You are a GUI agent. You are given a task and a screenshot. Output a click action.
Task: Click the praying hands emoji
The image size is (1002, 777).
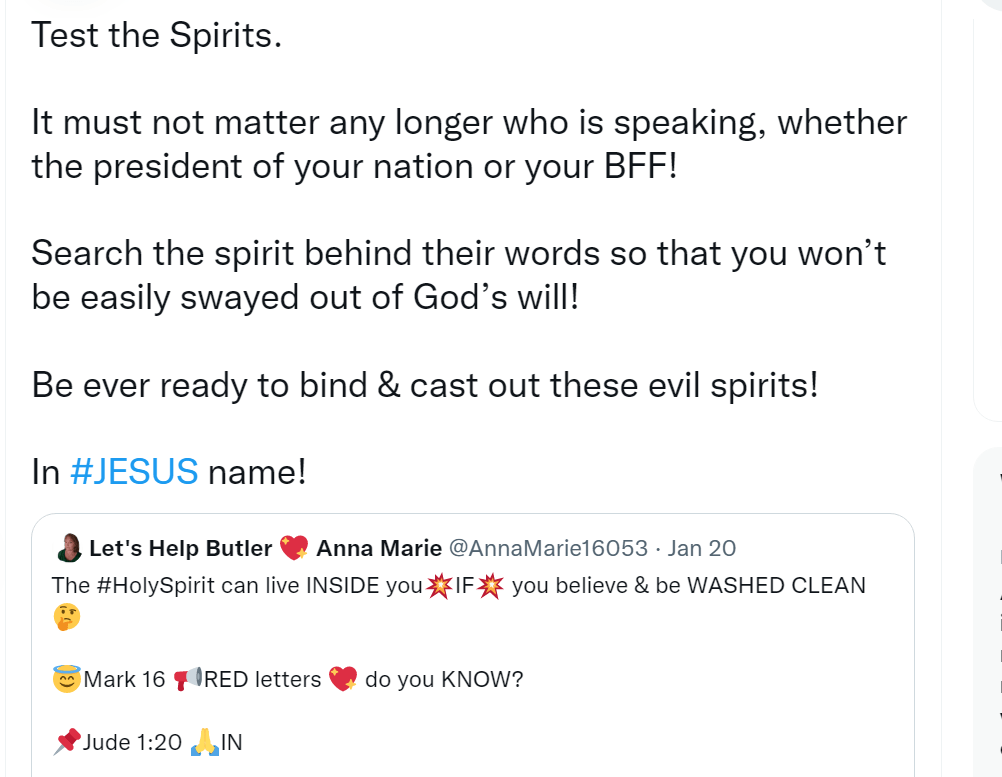click(x=204, y=741)
